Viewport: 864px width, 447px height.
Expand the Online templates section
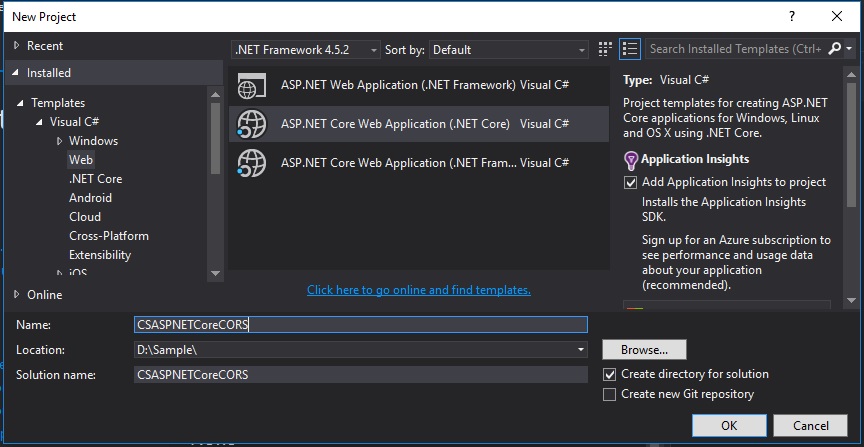pos(17,294)
